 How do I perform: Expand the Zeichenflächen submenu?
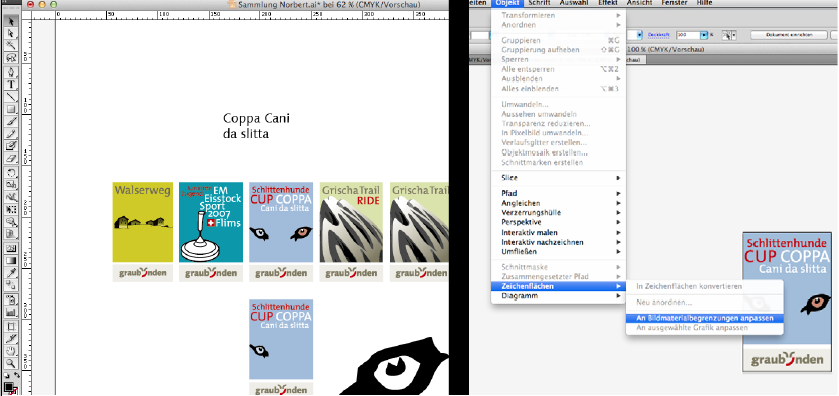pos(558,286)
